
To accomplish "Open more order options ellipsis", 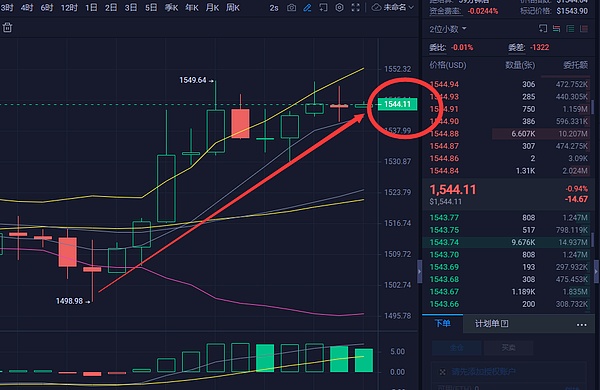I will pos(582,325).
